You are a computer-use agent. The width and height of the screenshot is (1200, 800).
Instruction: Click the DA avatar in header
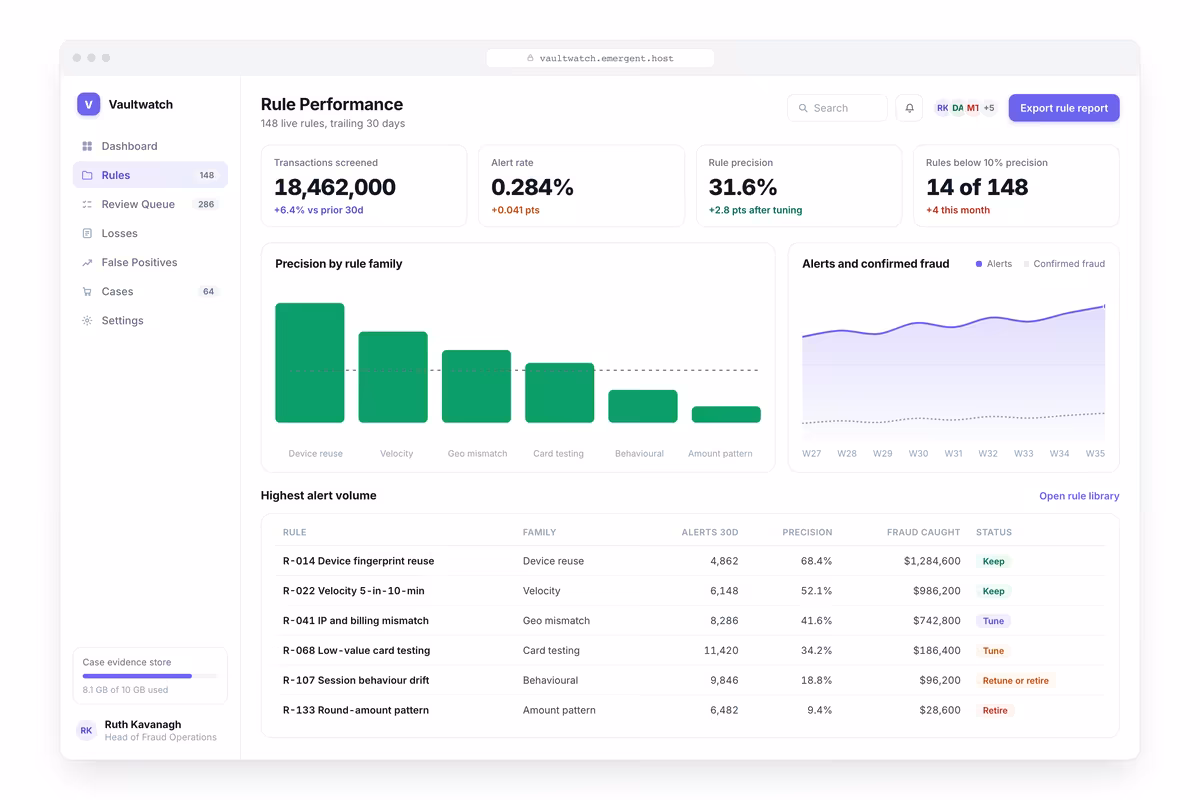958,108
